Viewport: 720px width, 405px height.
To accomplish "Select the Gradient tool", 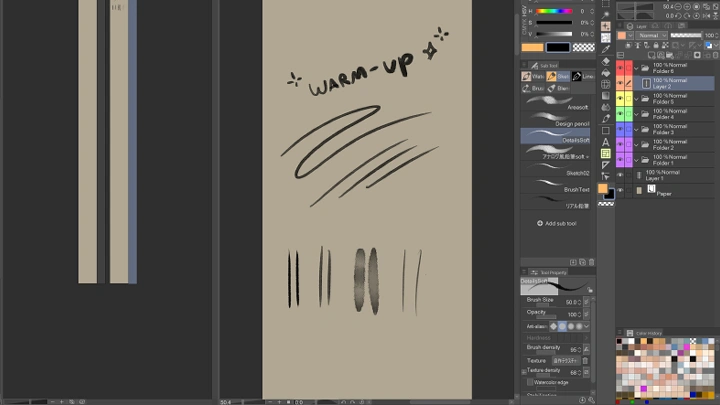I will coord(606,96).
